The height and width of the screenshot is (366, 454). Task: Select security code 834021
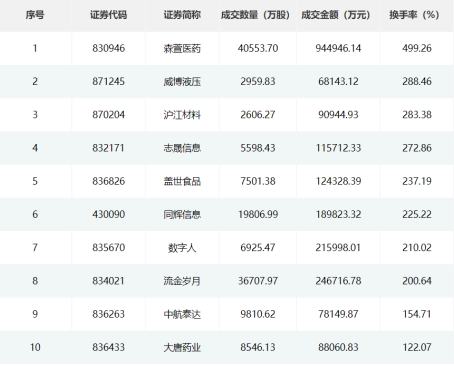coord(109,281)
